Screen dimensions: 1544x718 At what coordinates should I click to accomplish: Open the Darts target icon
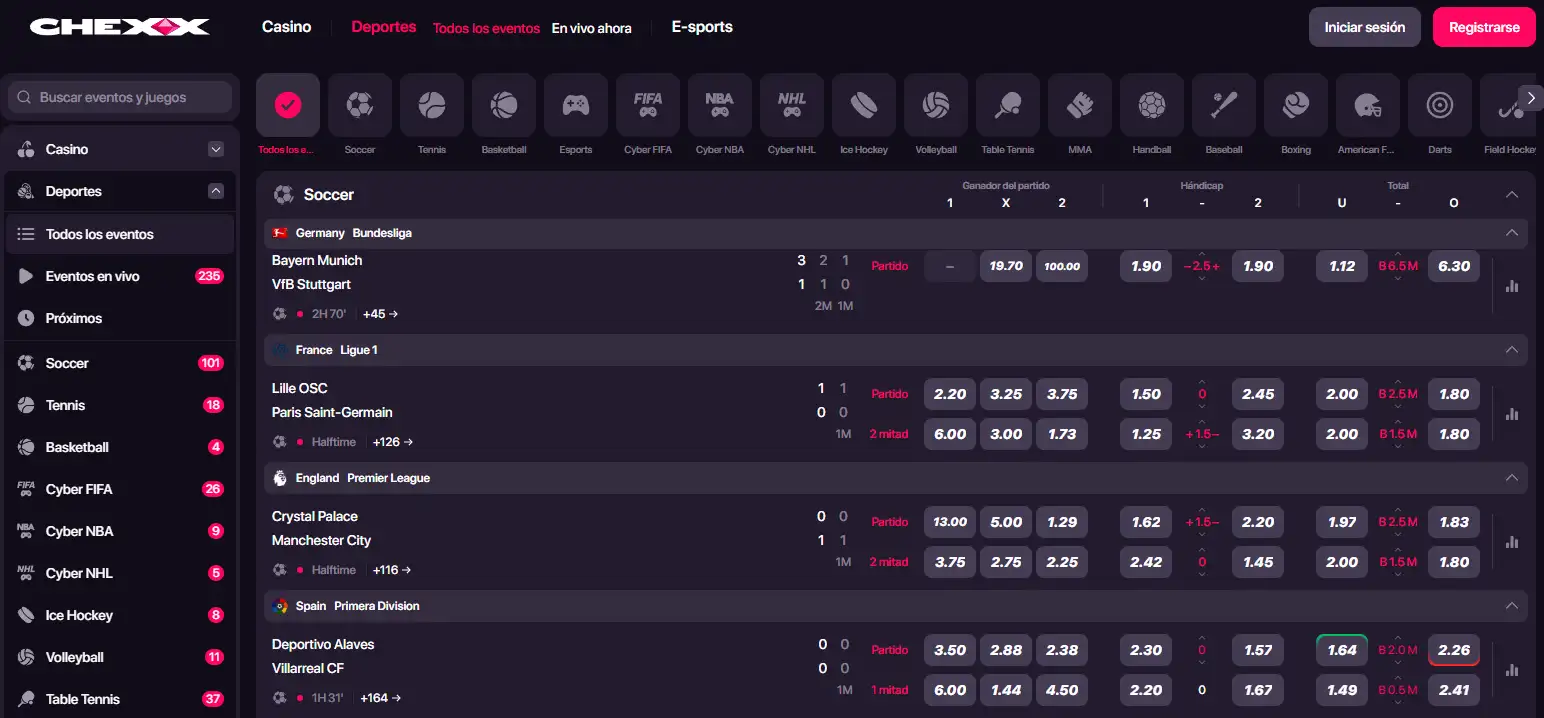click(x=1440, y=105)
